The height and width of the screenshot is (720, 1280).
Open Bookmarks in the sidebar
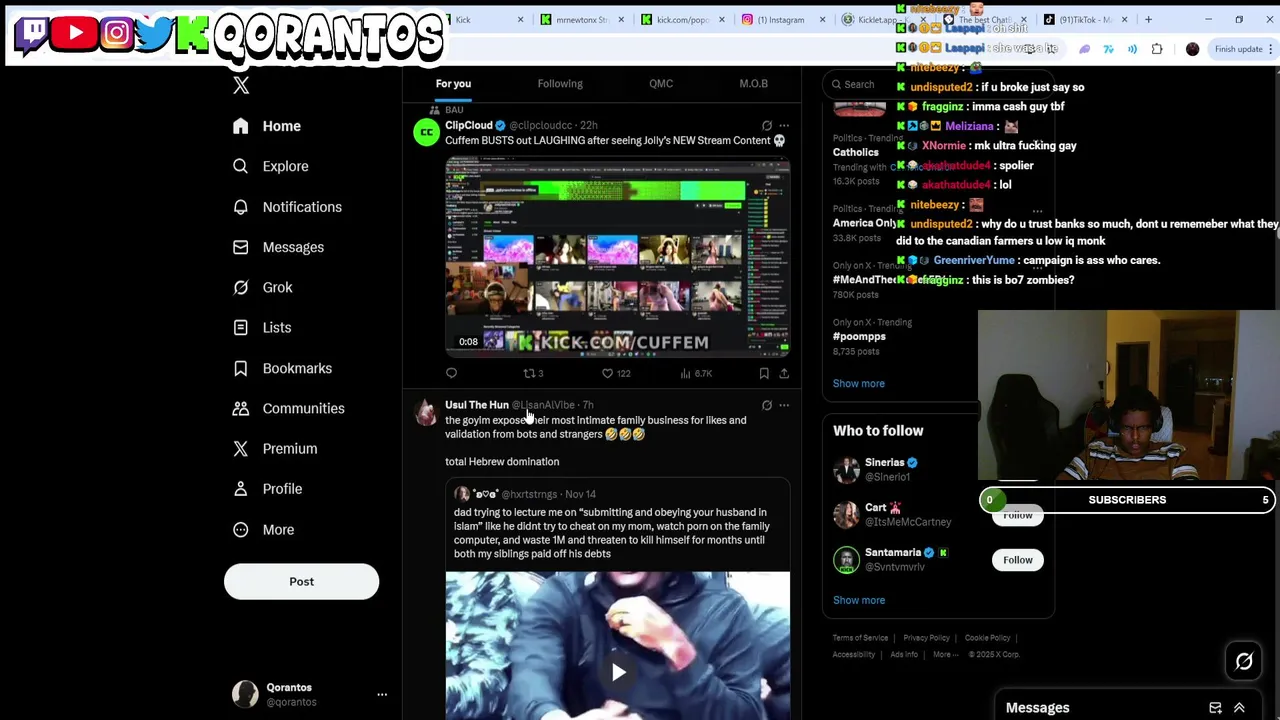[x=282, y=368]
